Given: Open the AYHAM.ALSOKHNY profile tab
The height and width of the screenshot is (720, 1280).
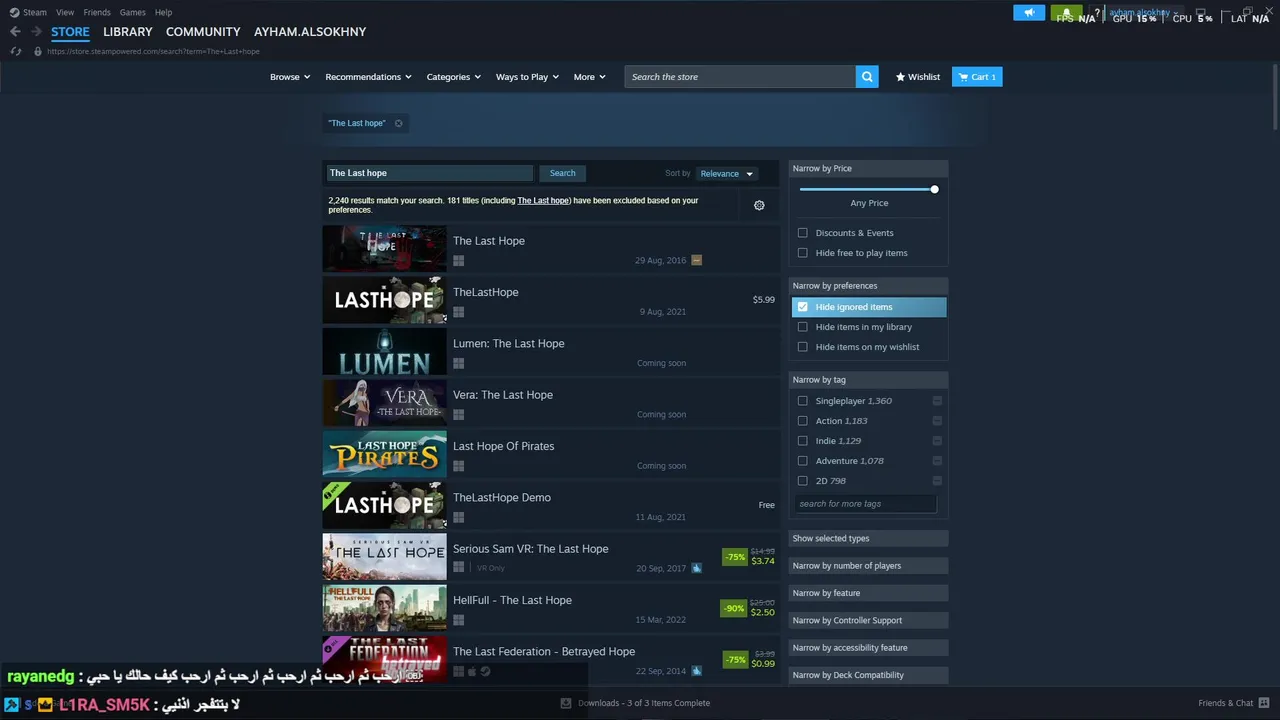Looking at the screenshot, I should 310,32.
